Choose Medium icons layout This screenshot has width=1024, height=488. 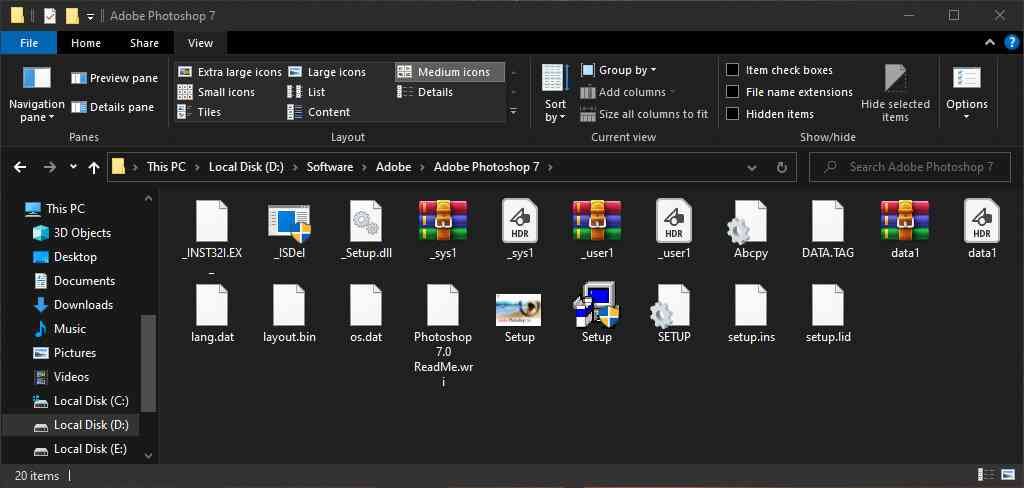[x=450, y=72]
